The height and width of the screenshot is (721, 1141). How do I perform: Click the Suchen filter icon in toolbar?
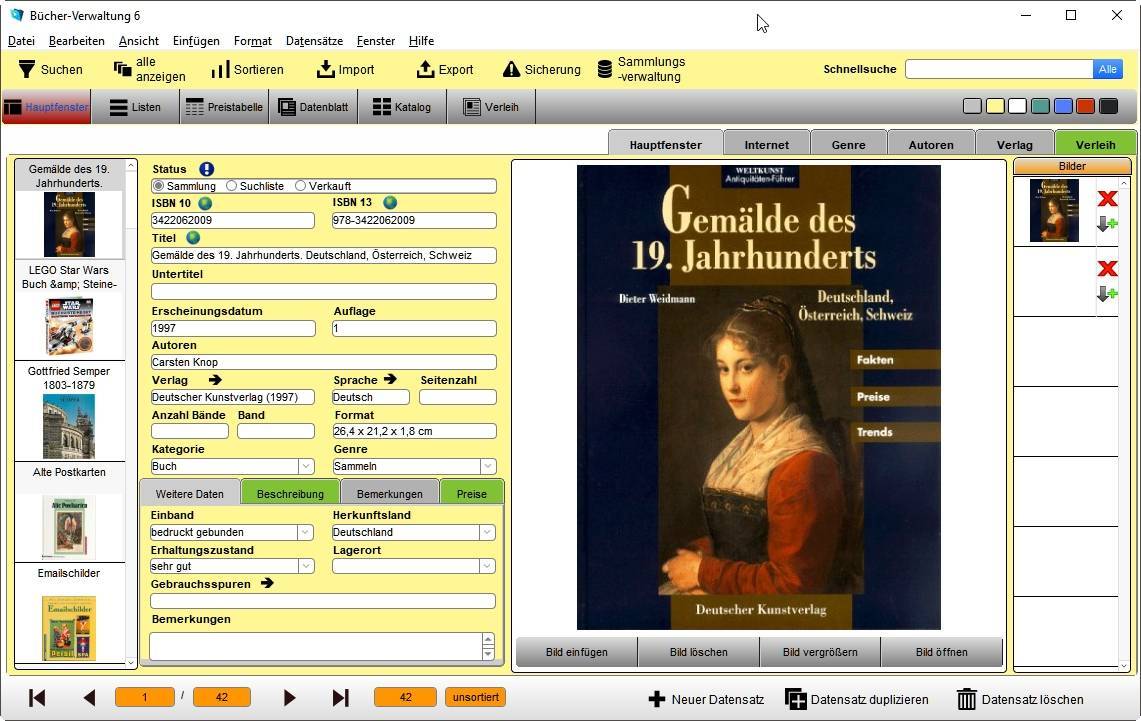(26, 69)
